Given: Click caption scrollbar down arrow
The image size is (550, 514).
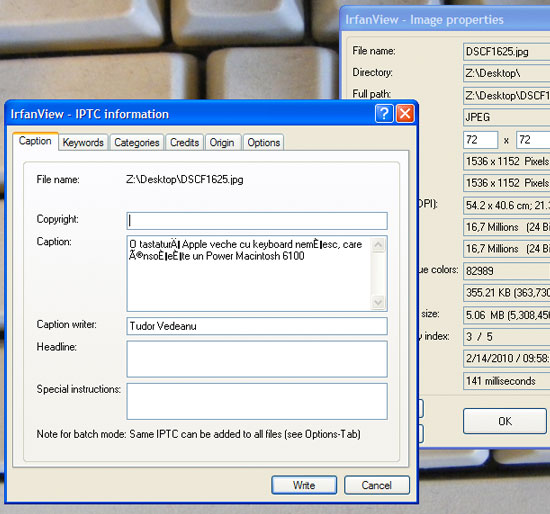Looking at the screenshot, I should coord(378,302).
